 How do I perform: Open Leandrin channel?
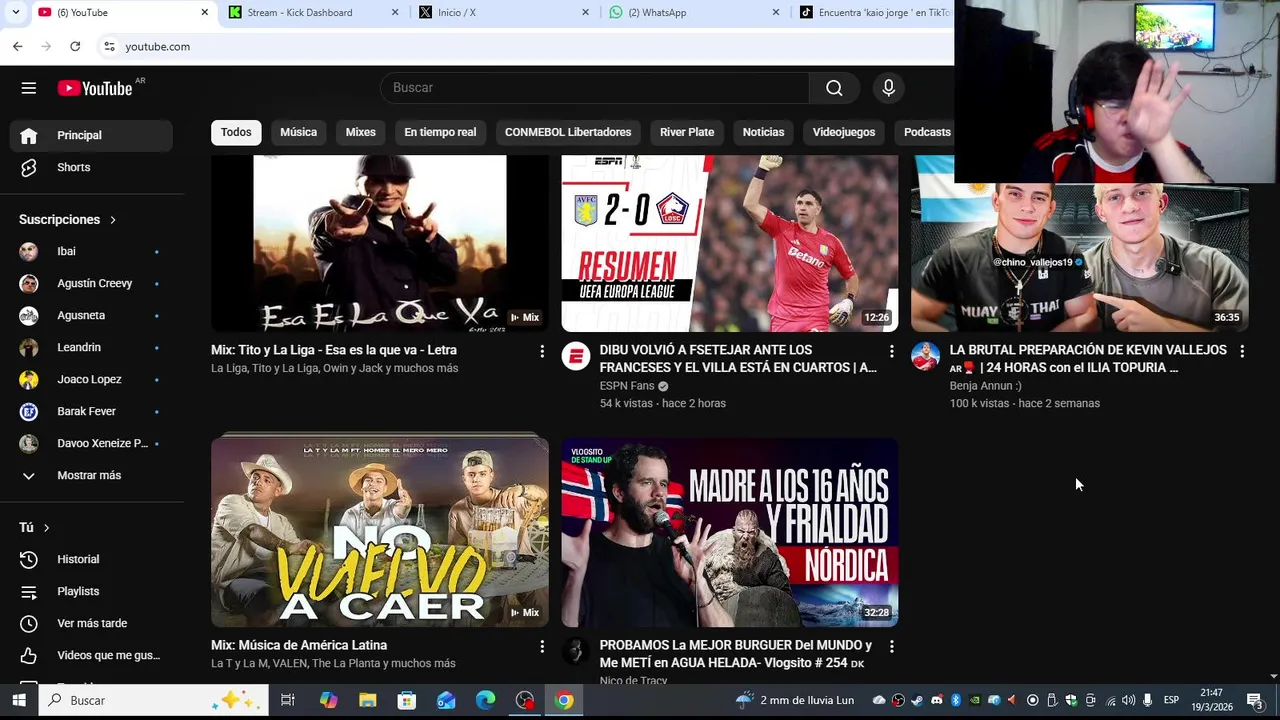[x=91, y=347]
